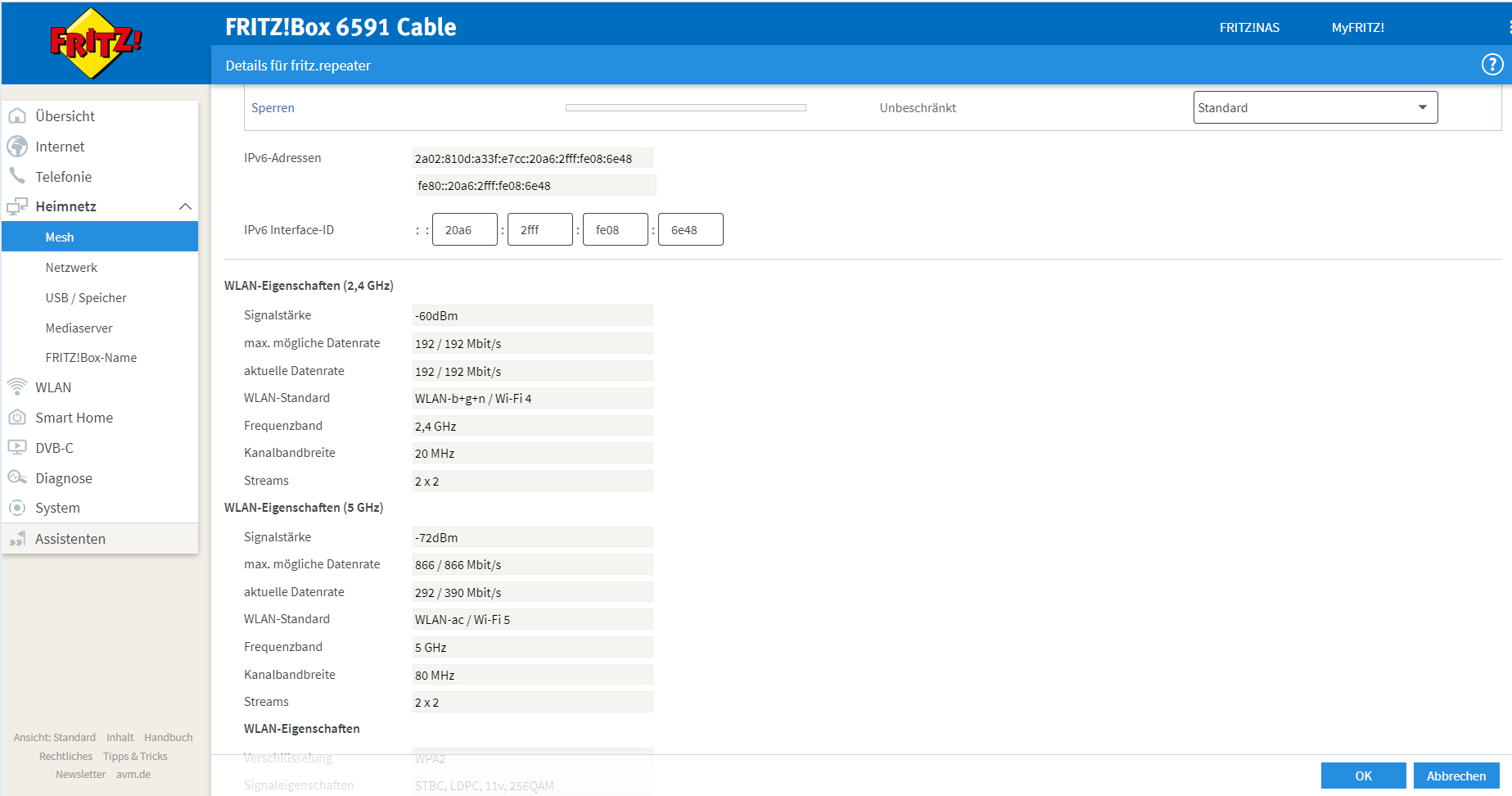Click the FRITZ! logo
1512x796 pixels.
[x=96, y=43]
